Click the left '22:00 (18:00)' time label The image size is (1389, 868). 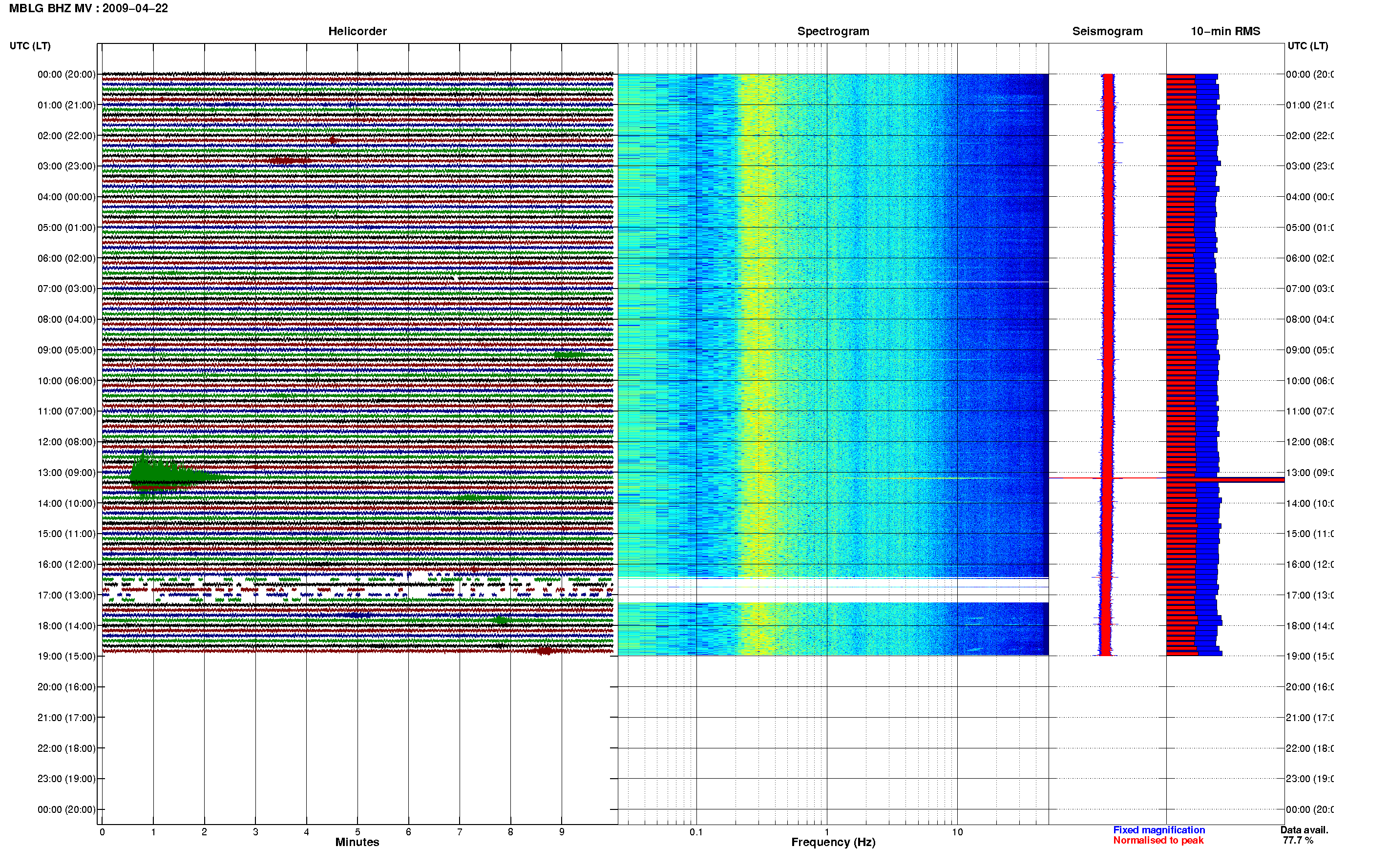(66, 748)
